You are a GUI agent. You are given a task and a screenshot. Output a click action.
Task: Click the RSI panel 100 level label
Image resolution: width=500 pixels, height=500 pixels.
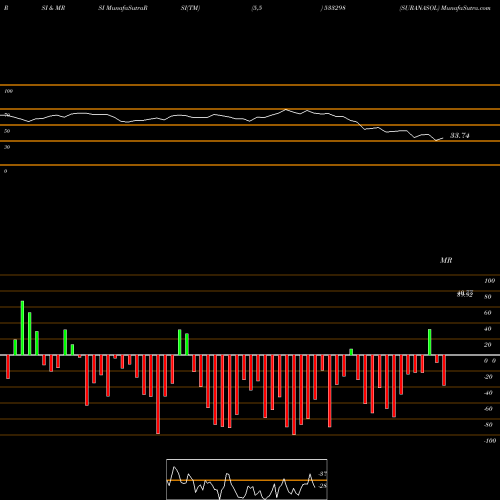point(9,91)
